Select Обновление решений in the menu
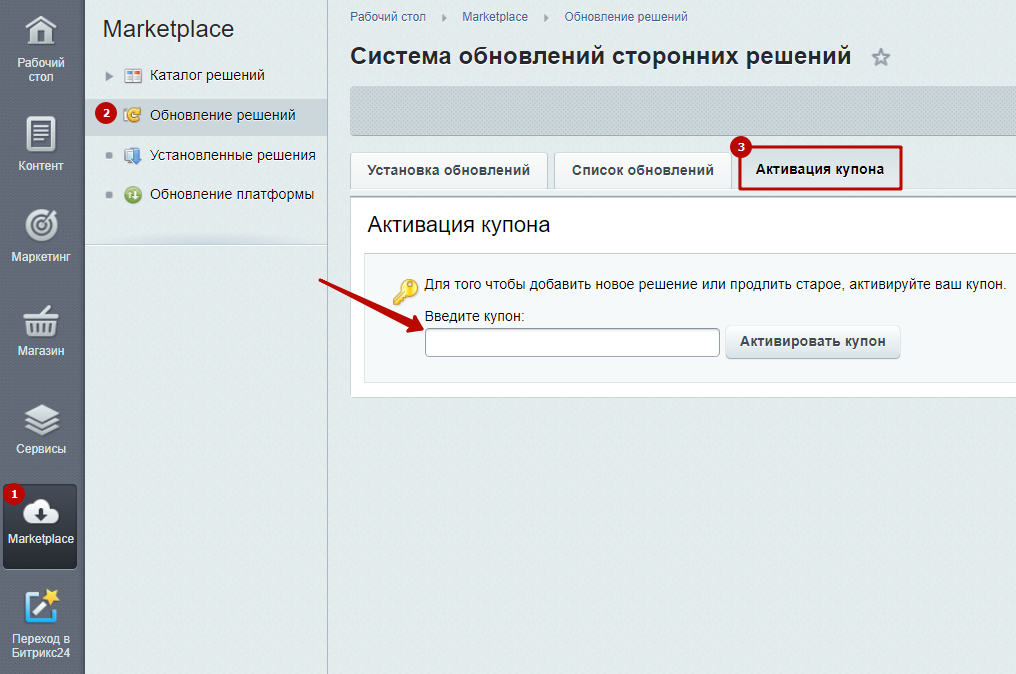1016x674 pixels. pyautogui.click(x=222, y=115)
